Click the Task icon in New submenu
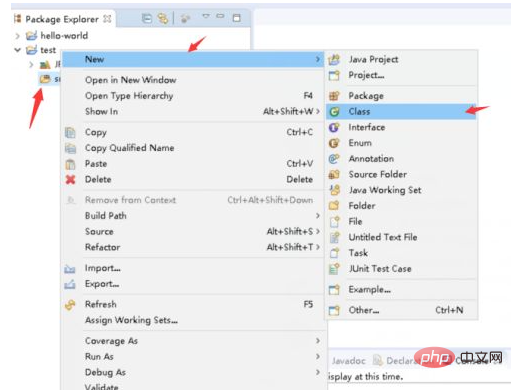The height and width of the screenshot is (390, 513). 334,253
